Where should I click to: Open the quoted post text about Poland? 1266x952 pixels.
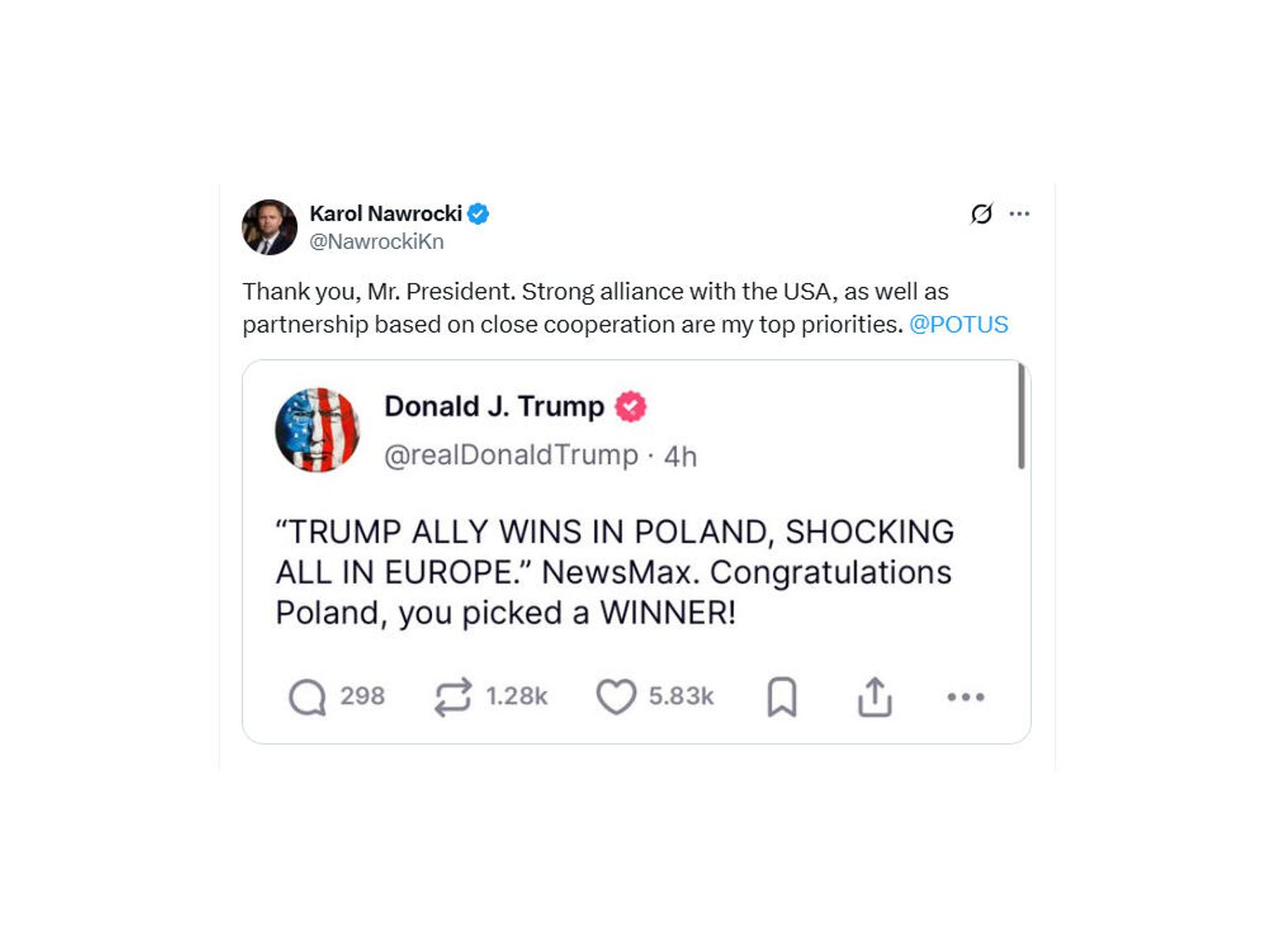(x=615, y=572)
